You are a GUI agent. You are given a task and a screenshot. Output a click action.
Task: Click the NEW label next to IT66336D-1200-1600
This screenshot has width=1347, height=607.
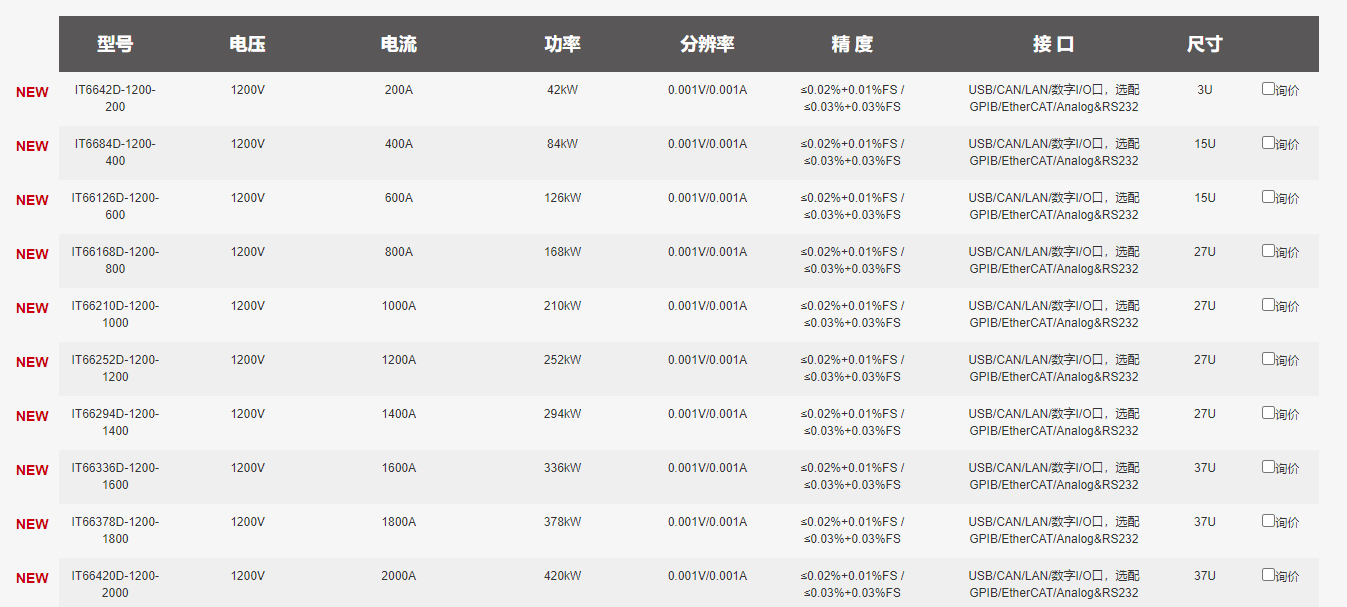(32, 470)
